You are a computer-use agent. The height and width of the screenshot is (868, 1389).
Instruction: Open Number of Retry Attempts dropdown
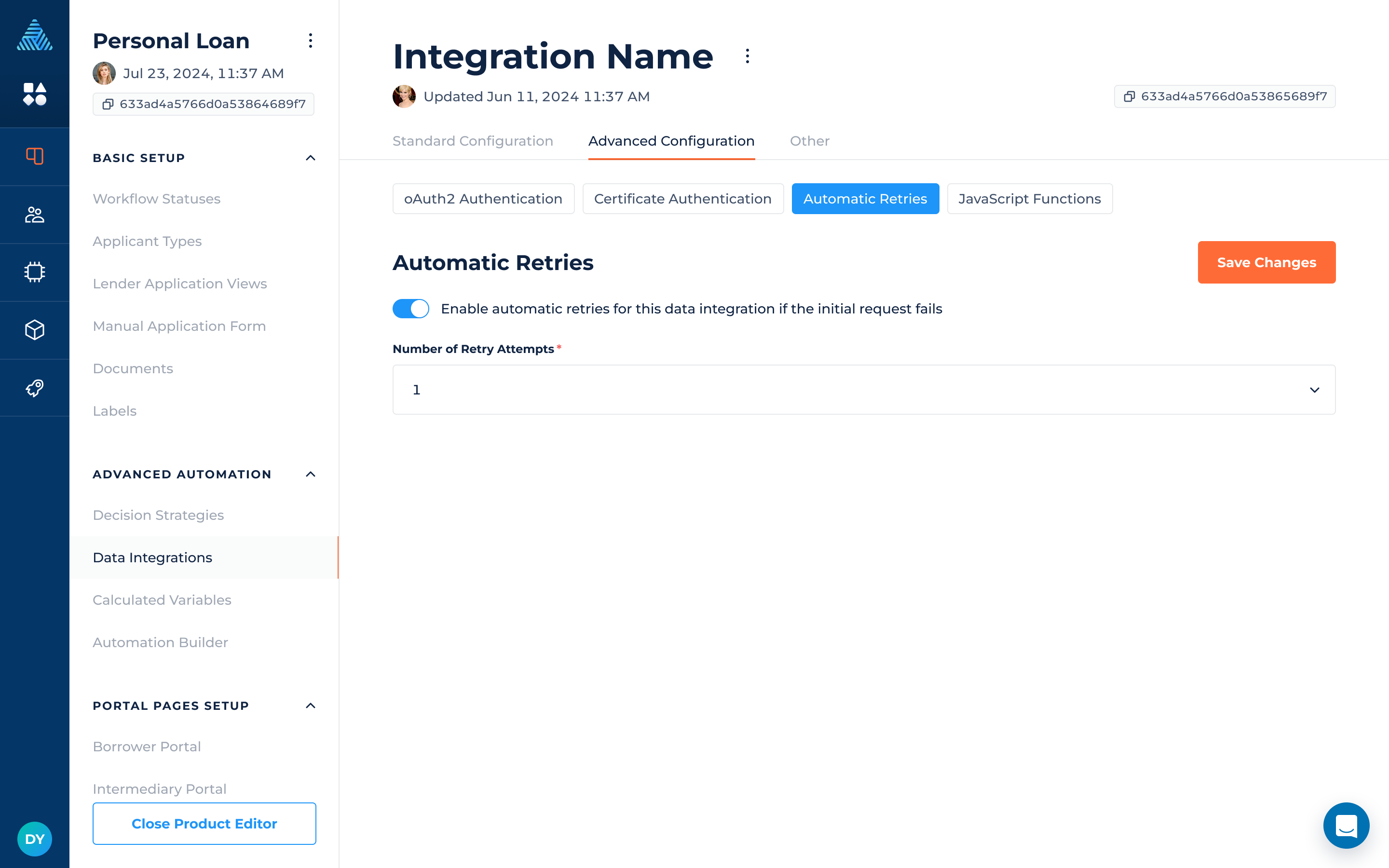click(863, 390)
